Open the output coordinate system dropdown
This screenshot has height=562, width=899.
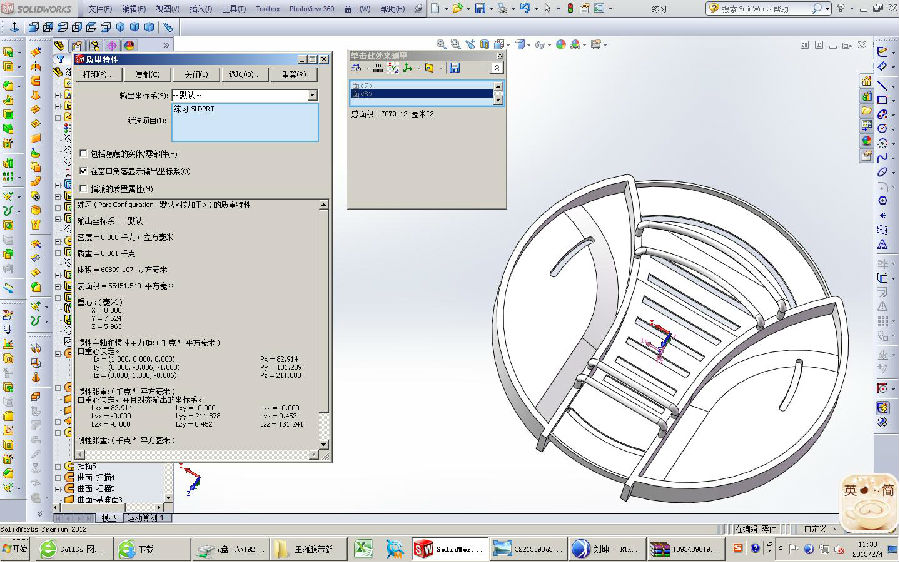click(x=313, y=95)
